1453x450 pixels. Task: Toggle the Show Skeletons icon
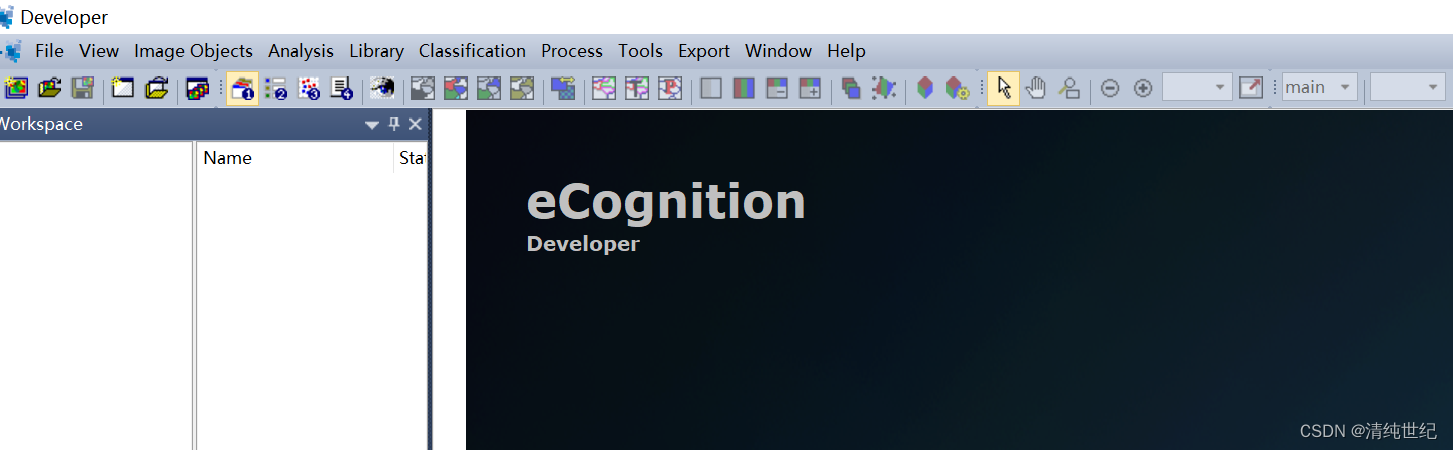669,88
